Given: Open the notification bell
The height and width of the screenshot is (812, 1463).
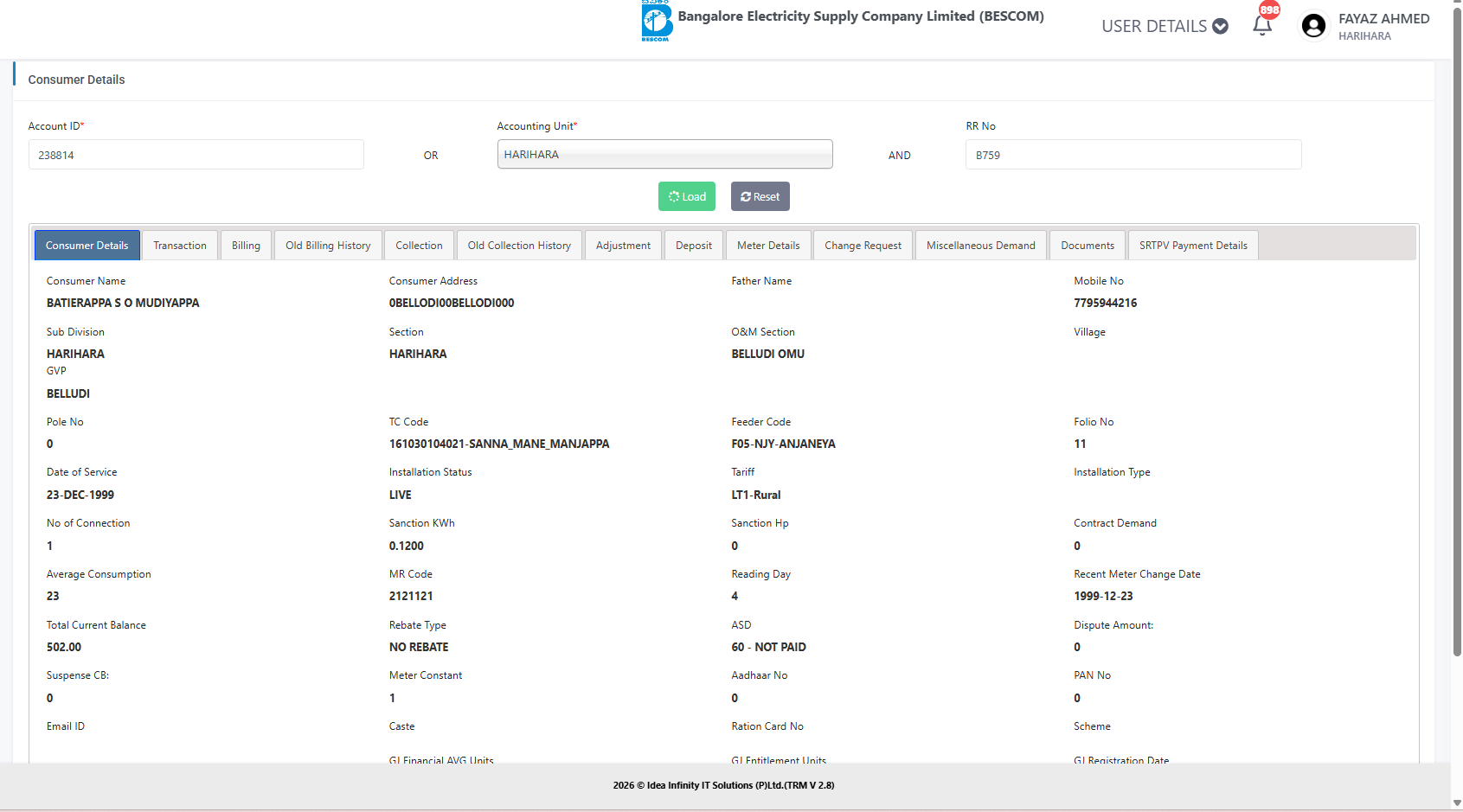Looking at the screenshot, I should [x=1262, y=25].
